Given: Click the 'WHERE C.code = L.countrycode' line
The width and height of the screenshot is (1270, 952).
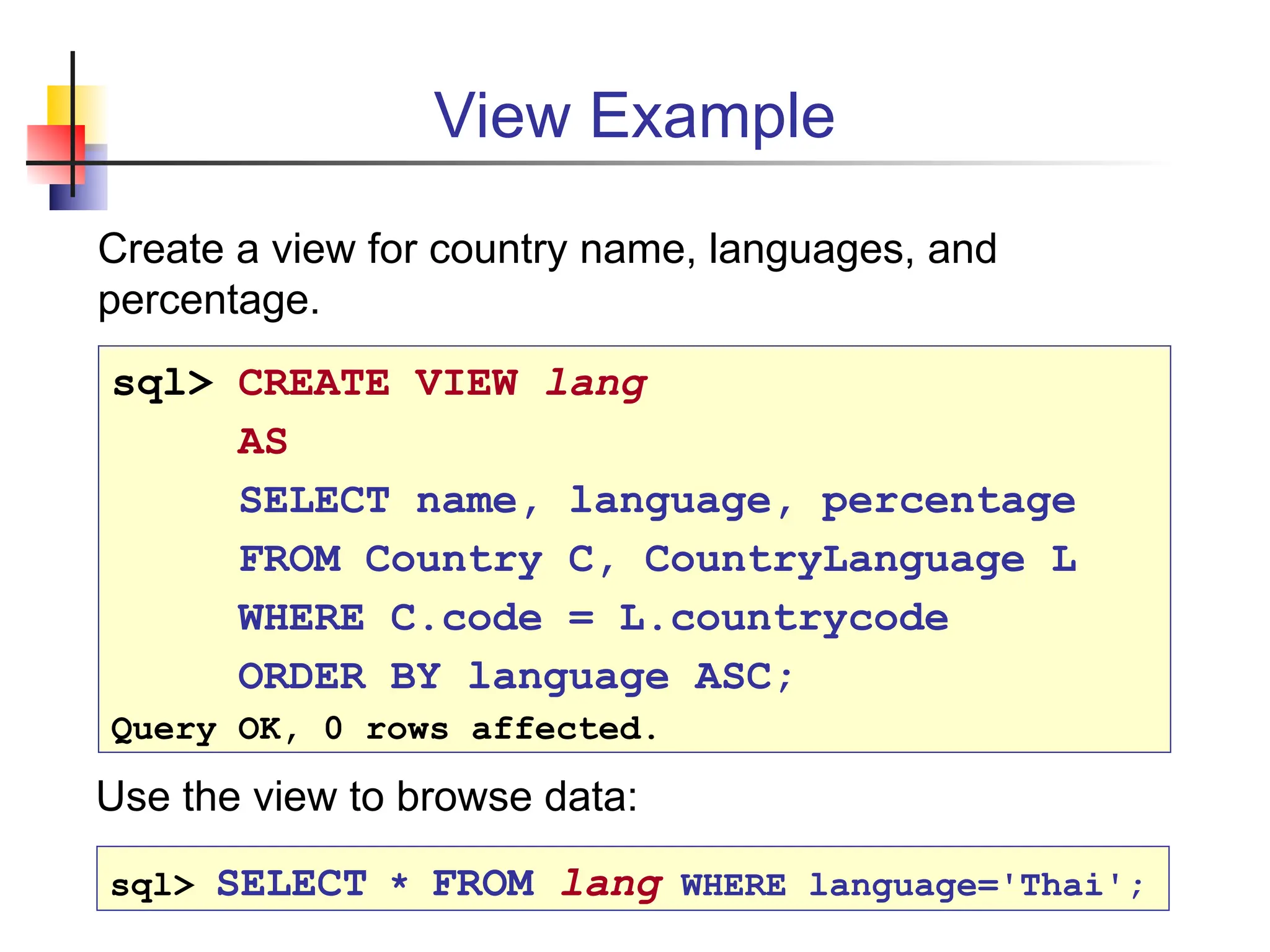Looking at the screenshot, I should tap(593, 619).
